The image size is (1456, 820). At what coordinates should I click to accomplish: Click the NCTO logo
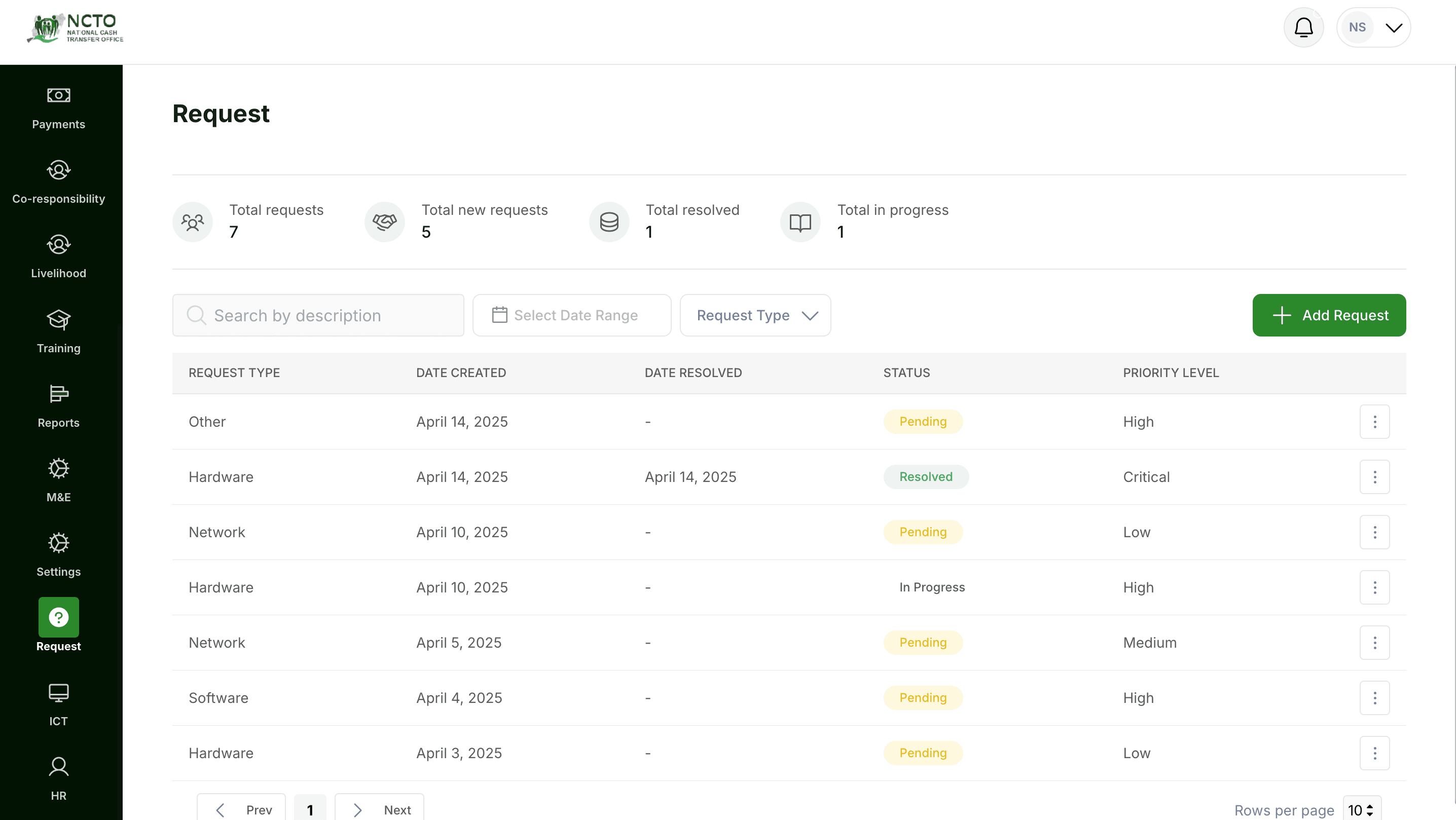pyautogui.click(x=75, y=28)
